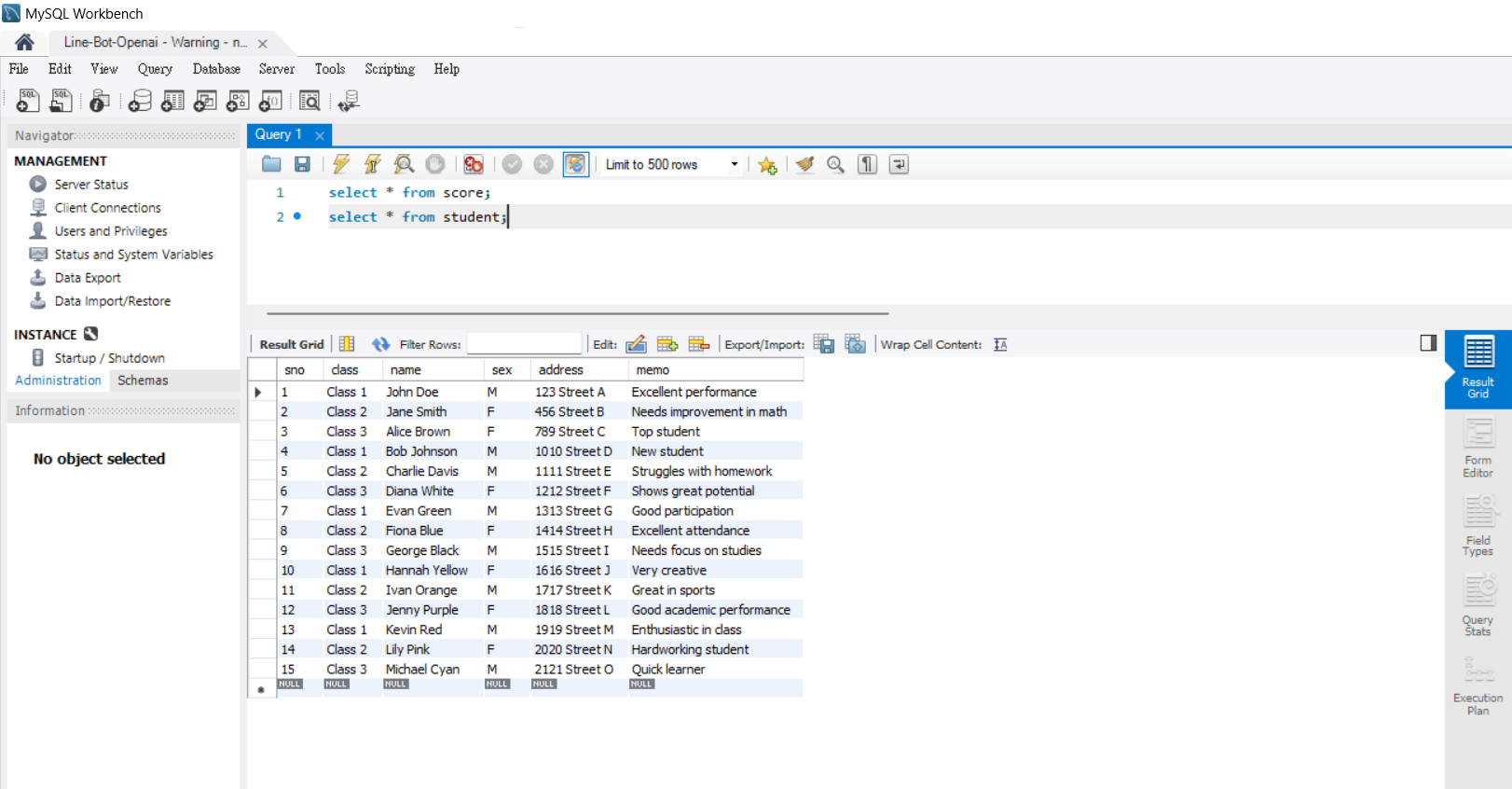Open the home screen tab icon
1512x789 pixels.
point(24,42)
